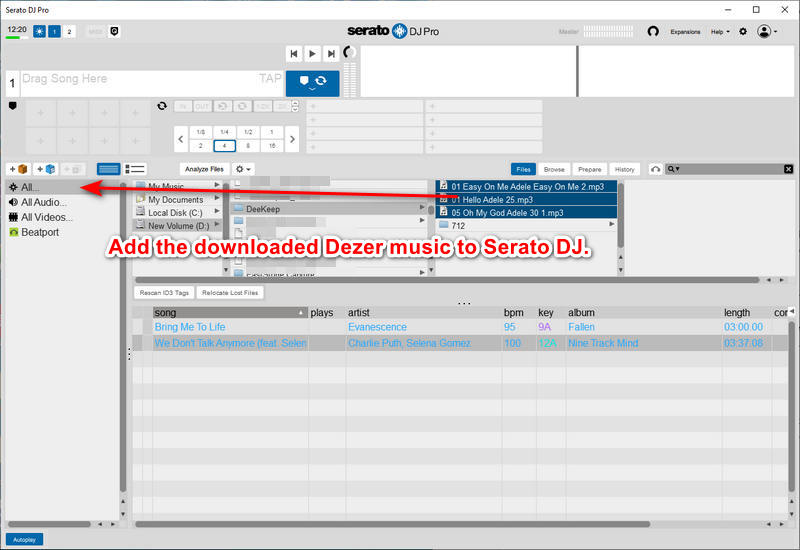The image size is (800, 550).
Task: Sort by the song column header
Action: click(x=230, y=312)
